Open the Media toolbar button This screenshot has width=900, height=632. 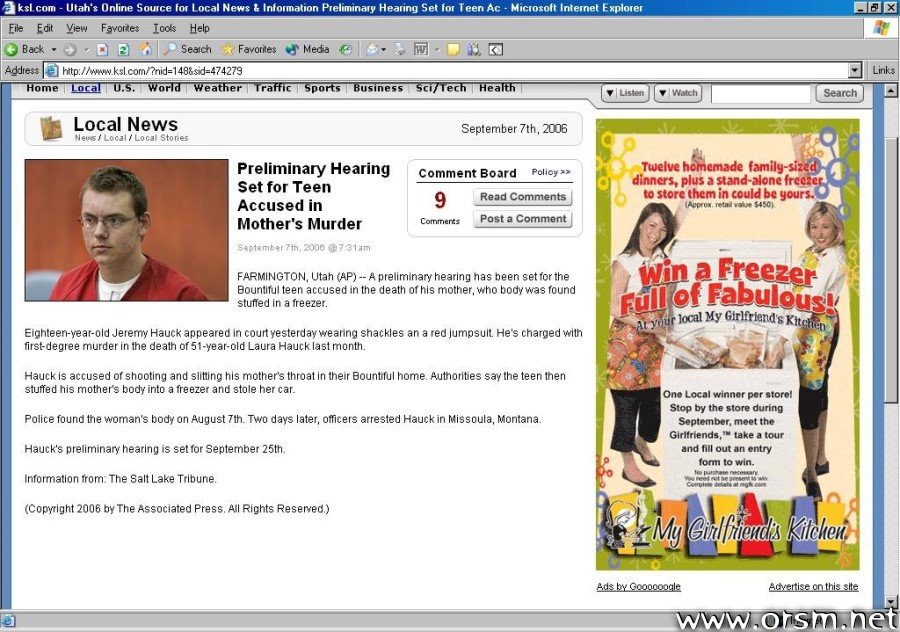(x=308, y=49)
